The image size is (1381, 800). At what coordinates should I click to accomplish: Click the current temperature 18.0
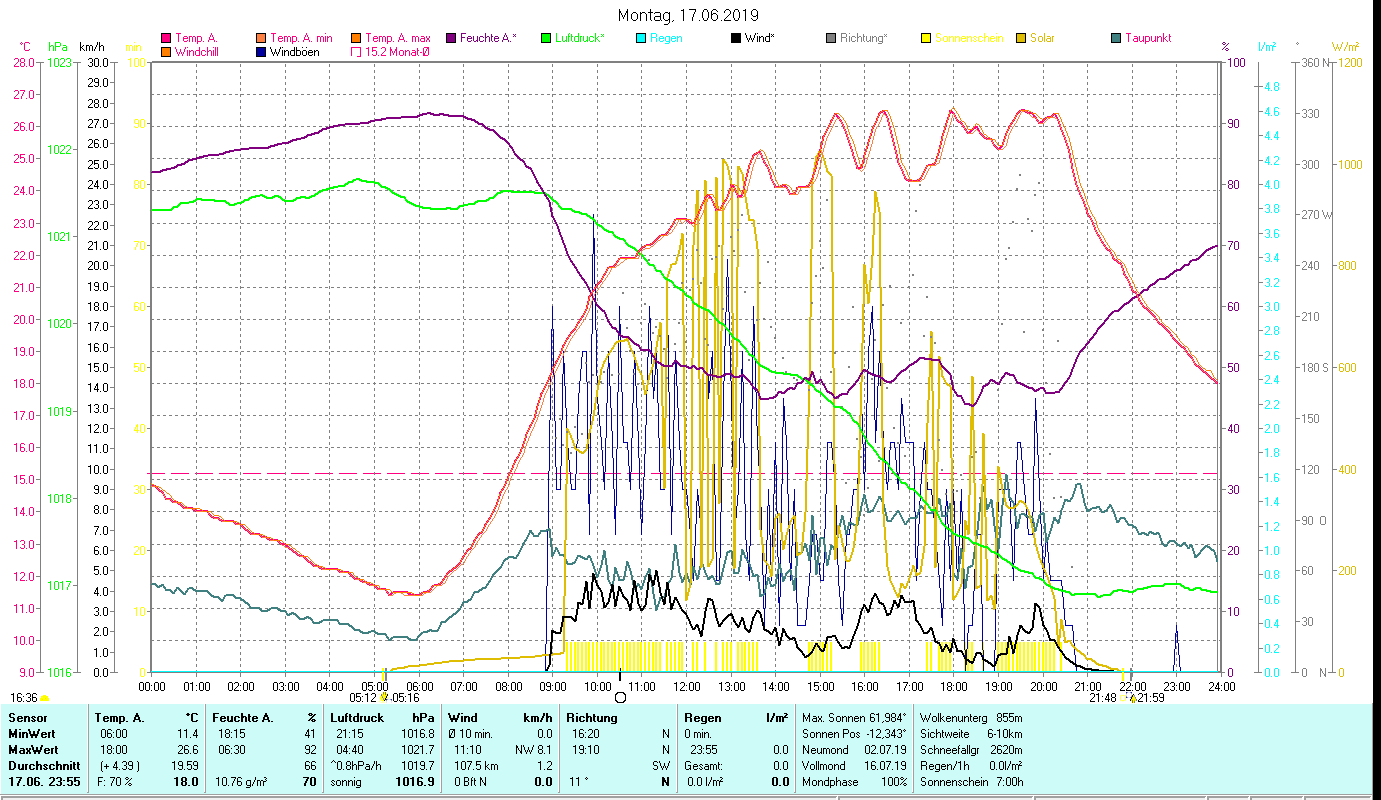coord(187,782)
